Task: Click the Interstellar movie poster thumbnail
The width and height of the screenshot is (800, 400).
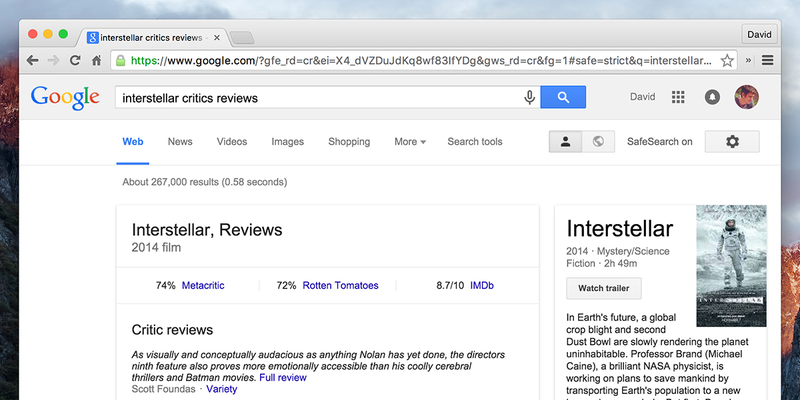Action: click(x=731, y=266)
